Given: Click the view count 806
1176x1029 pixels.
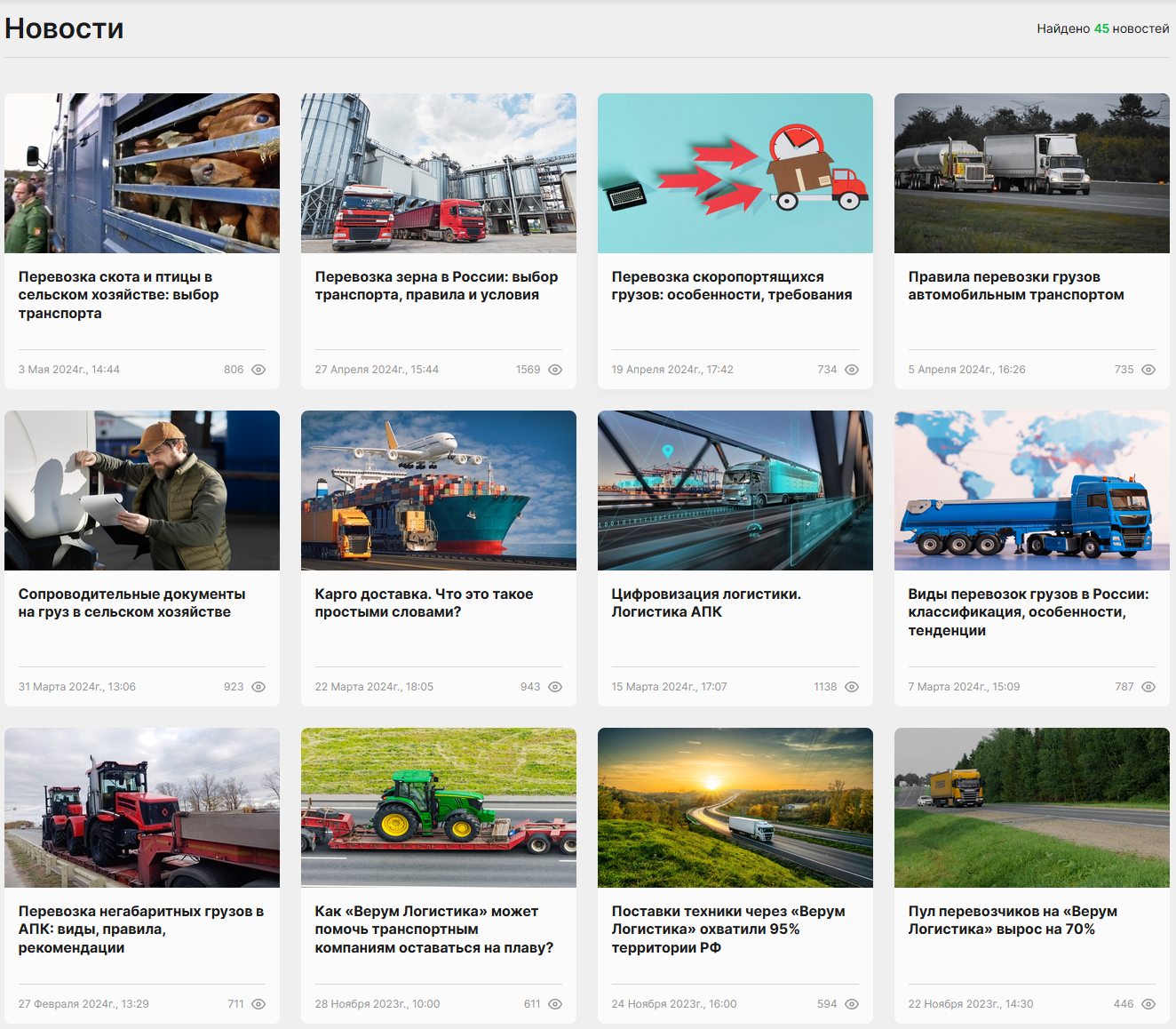Looking at the screenshot, I should coord(234,370).
